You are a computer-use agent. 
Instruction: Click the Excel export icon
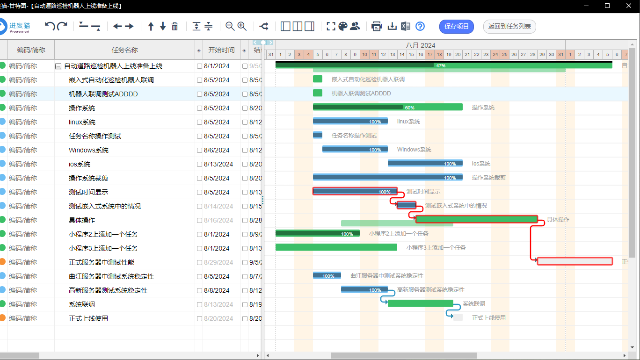click(405, 26)
